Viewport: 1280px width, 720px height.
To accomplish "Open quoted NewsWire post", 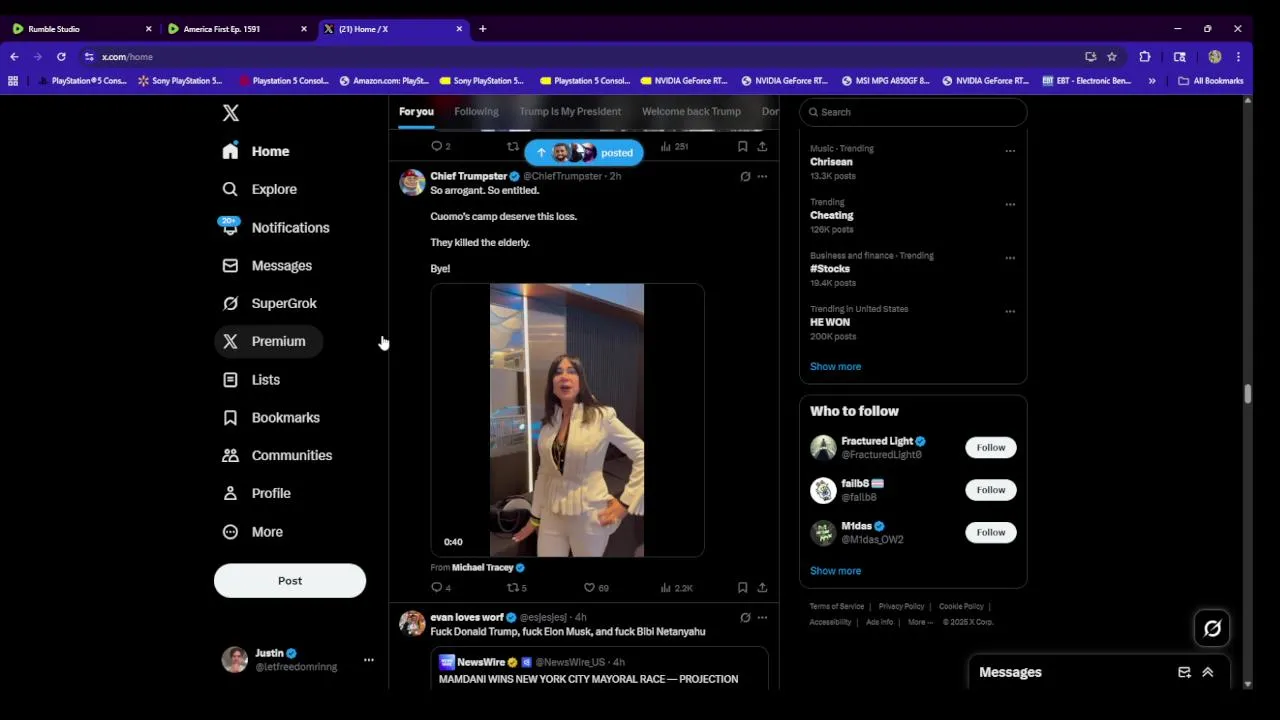I will [600, 669].
